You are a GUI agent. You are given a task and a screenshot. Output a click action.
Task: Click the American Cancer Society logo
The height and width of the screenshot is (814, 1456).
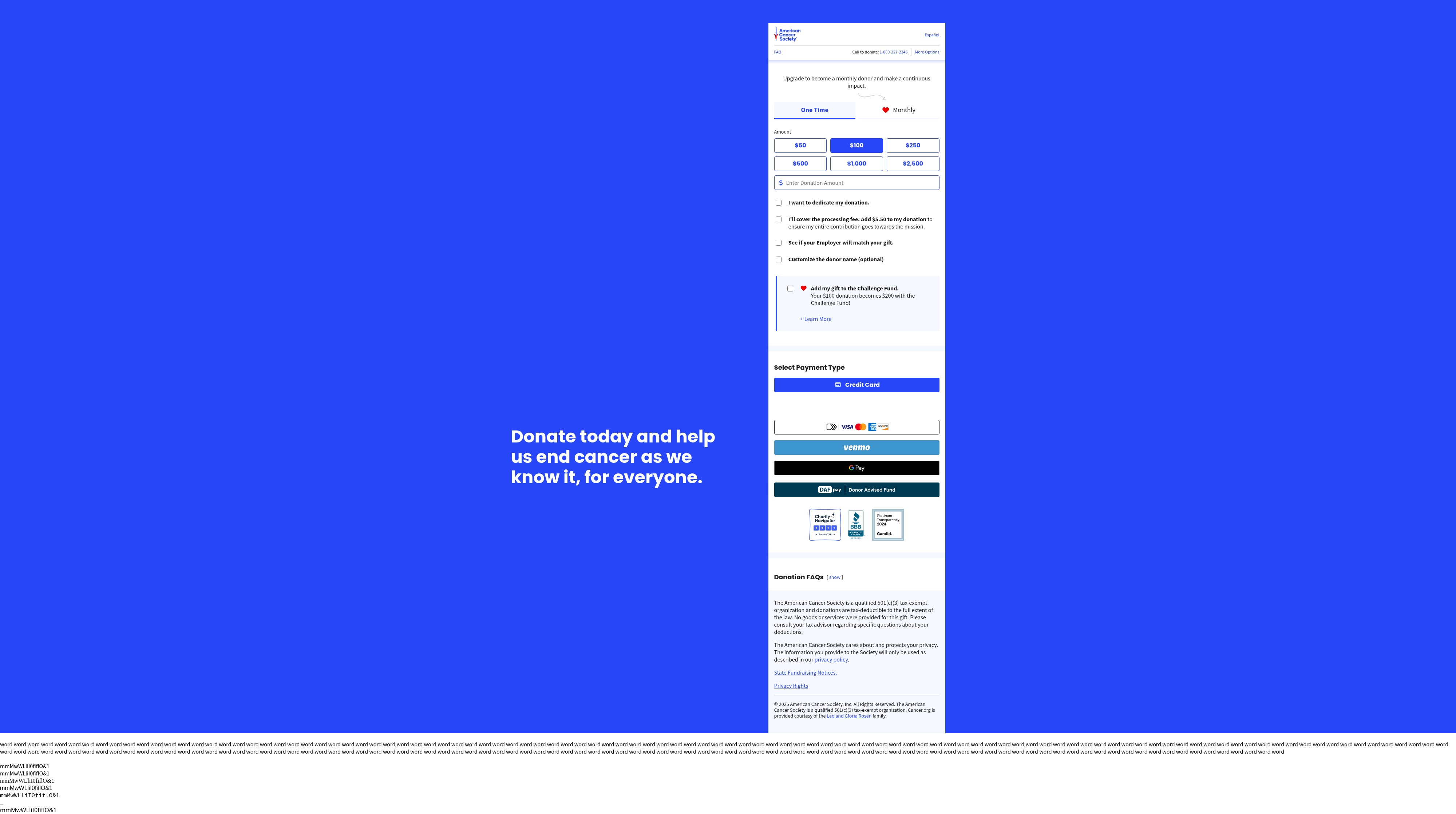point(787,35)
